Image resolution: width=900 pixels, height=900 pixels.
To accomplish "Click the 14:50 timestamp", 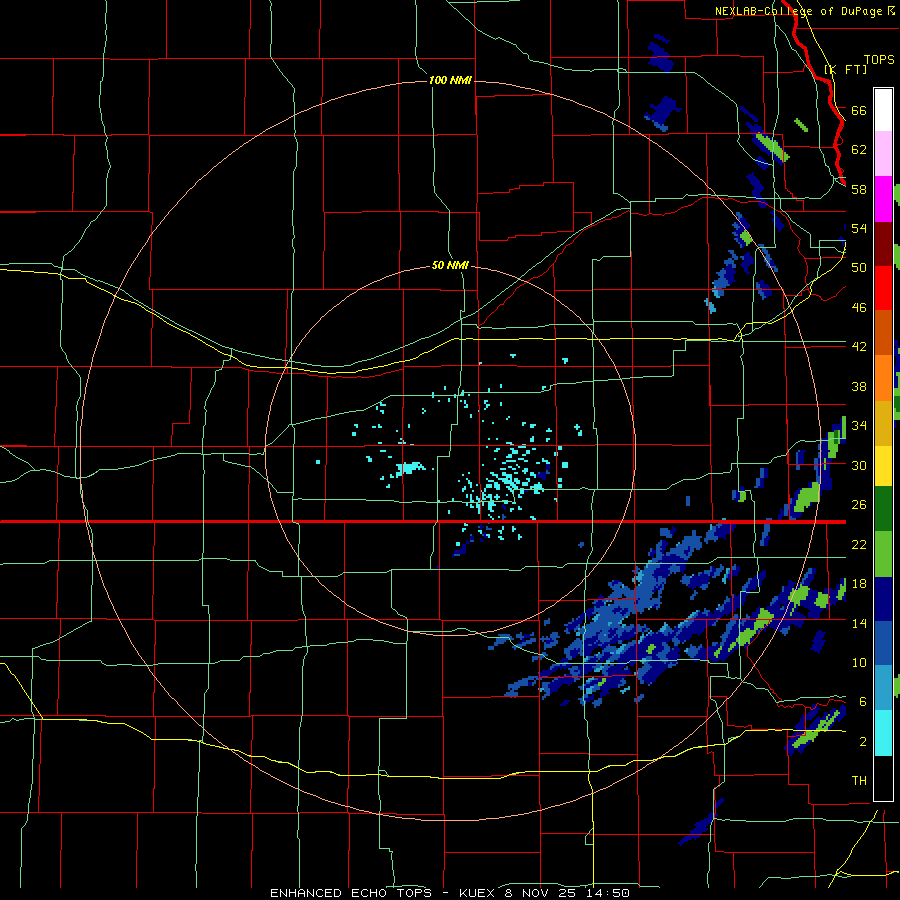I will 608,893.
